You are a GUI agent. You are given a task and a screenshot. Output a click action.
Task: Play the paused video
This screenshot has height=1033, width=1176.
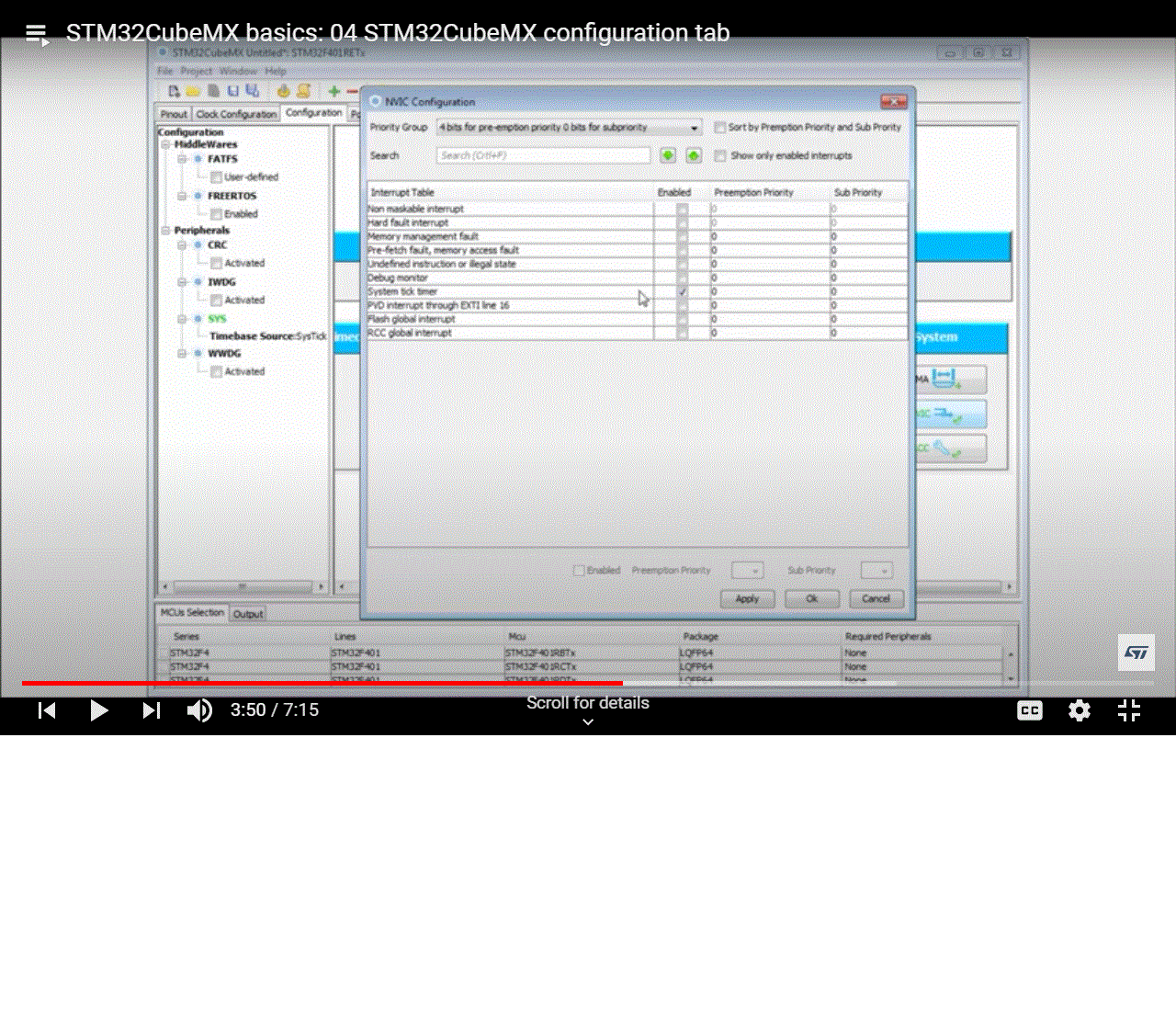pos(99,710)
